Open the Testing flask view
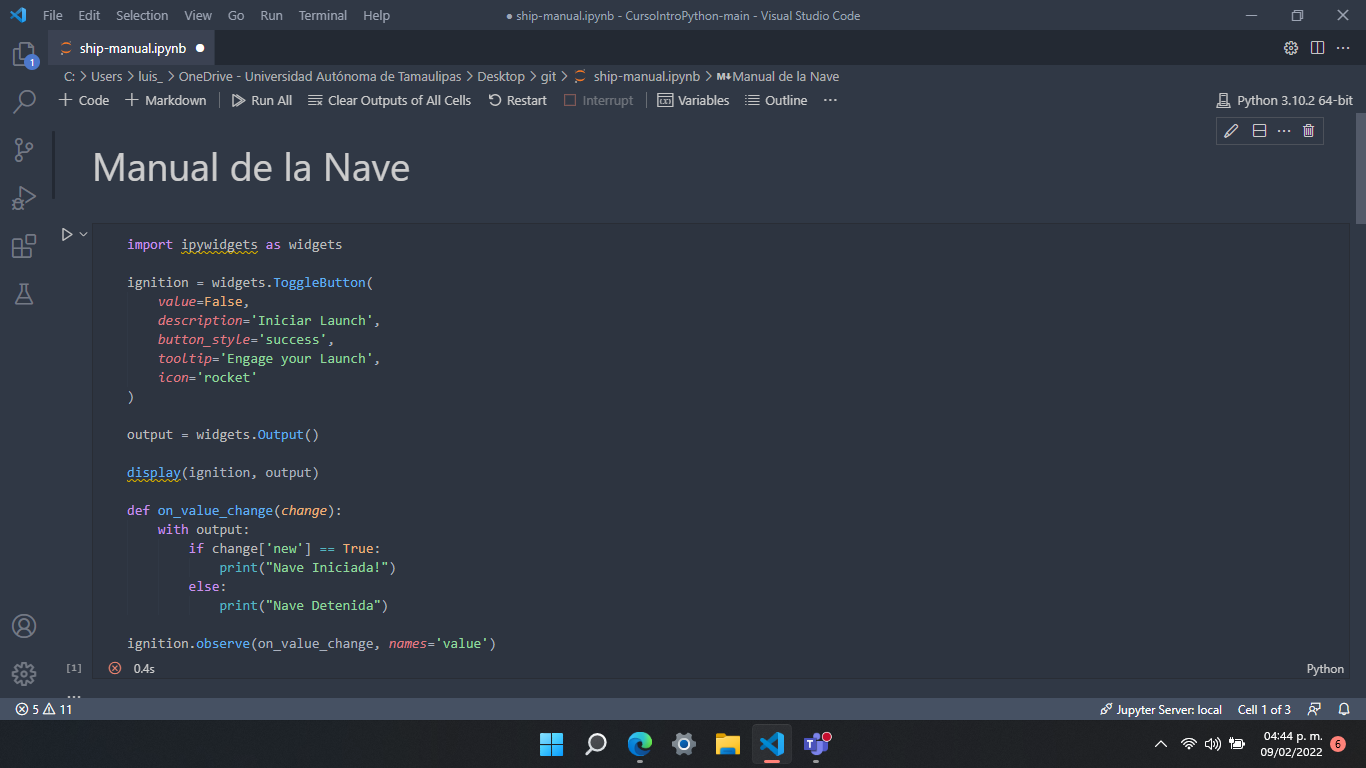 click(24, 293)
